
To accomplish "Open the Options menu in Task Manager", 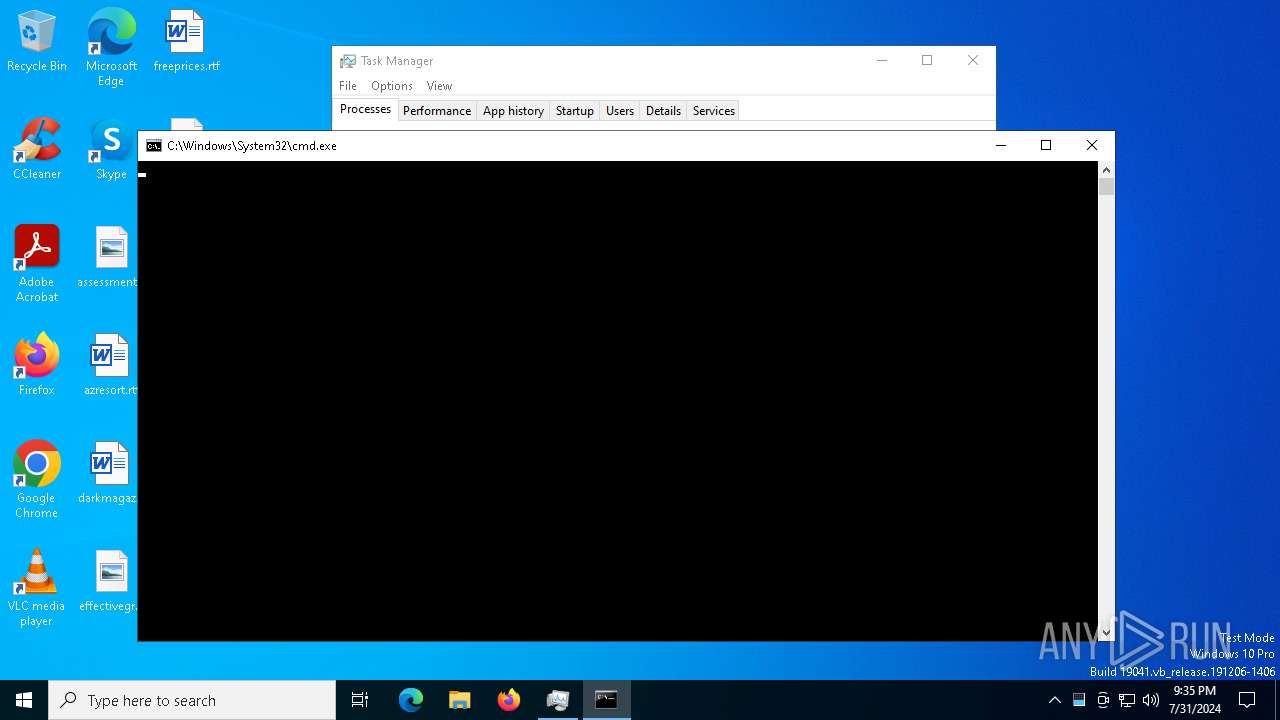I will [x=392, y=86].
